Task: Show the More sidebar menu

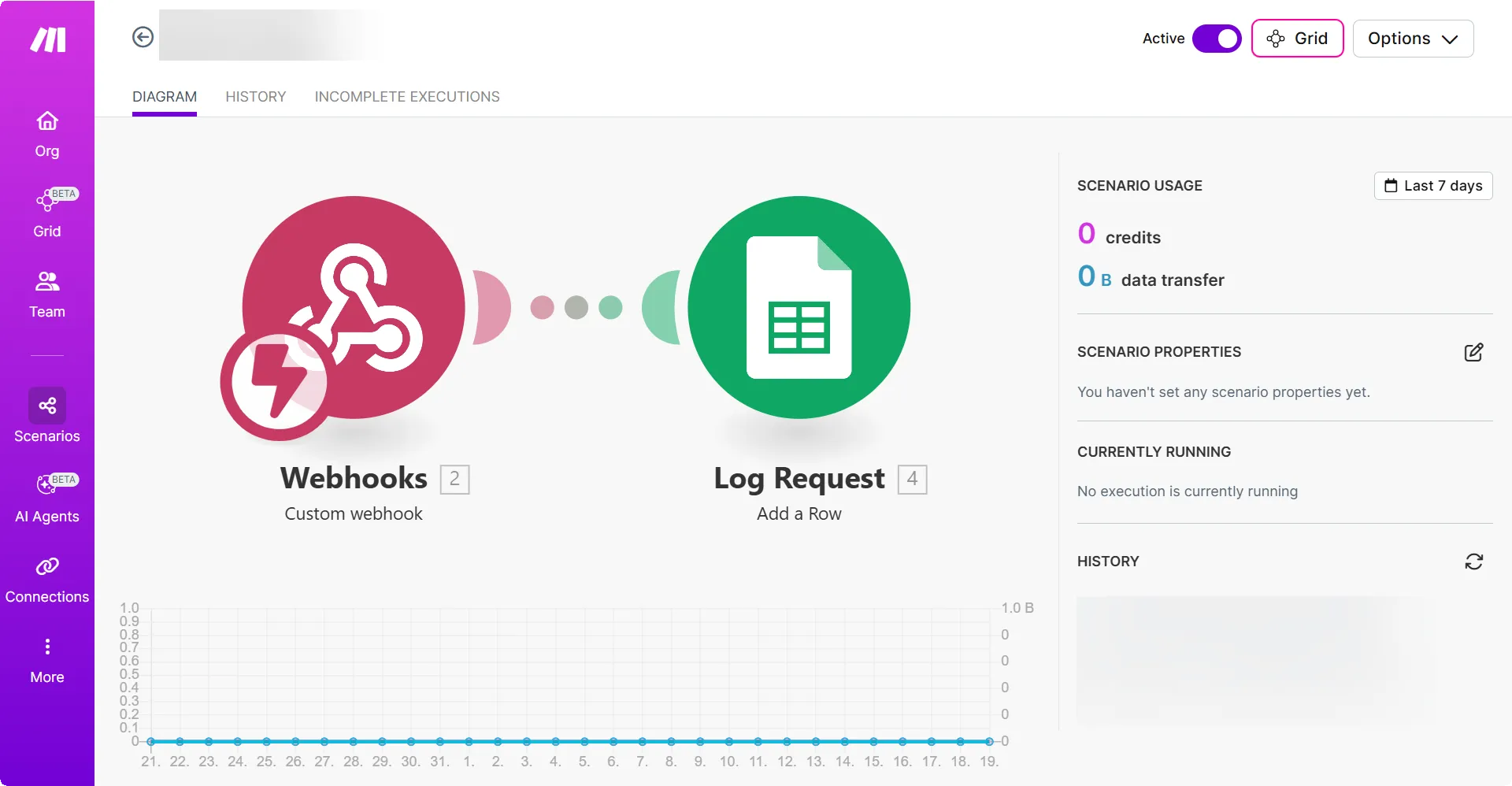Action: (47, 660)
